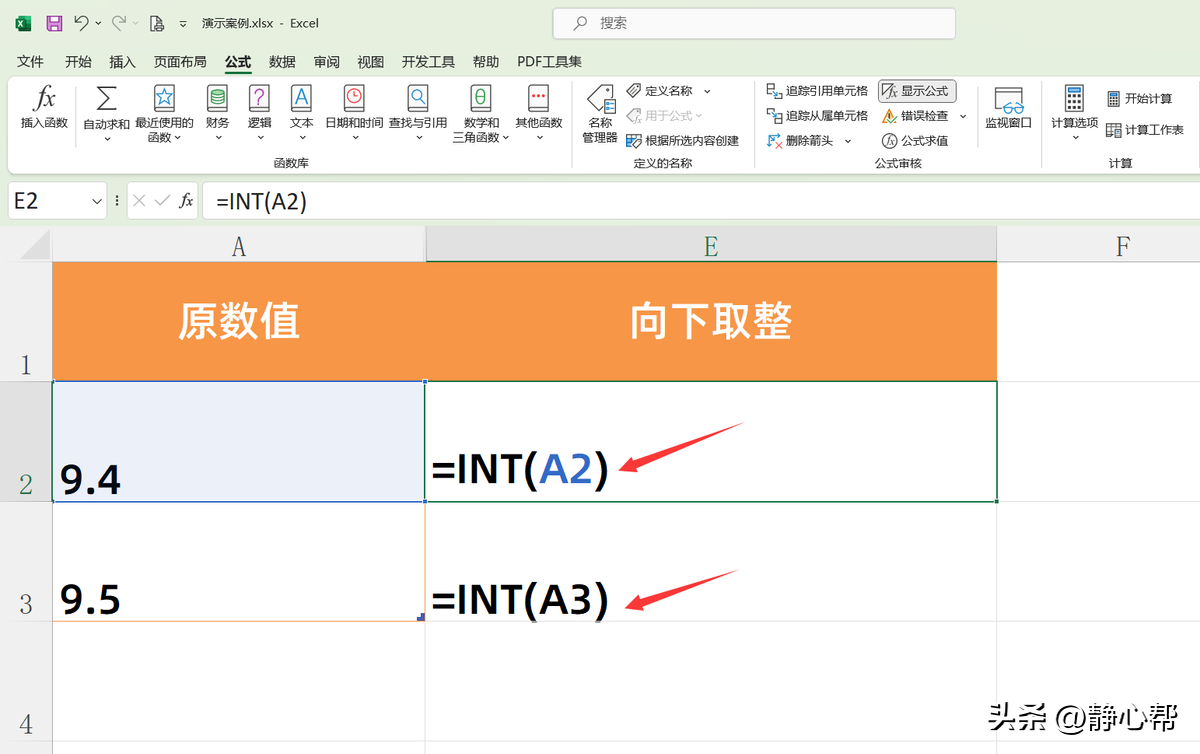Image resolution: width=1200 pixels, height=754 pixels.
Task: Click formula bar Insert Function fx button
Action: 186,201
